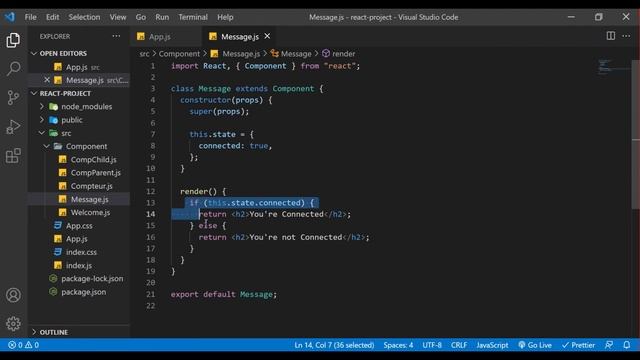Open the Terminal menu

(193, 17)
